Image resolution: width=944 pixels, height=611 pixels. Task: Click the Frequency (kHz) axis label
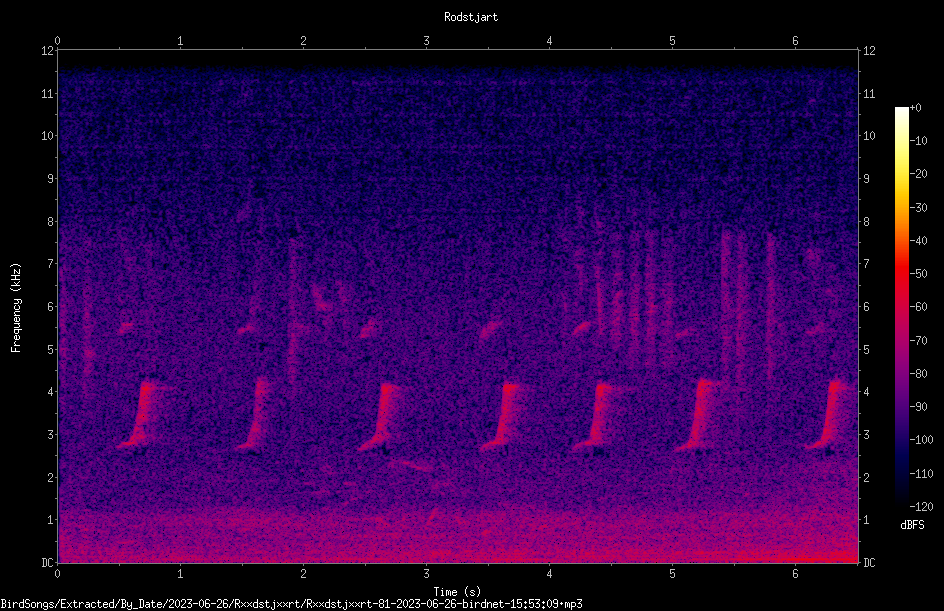pos(16,308)
